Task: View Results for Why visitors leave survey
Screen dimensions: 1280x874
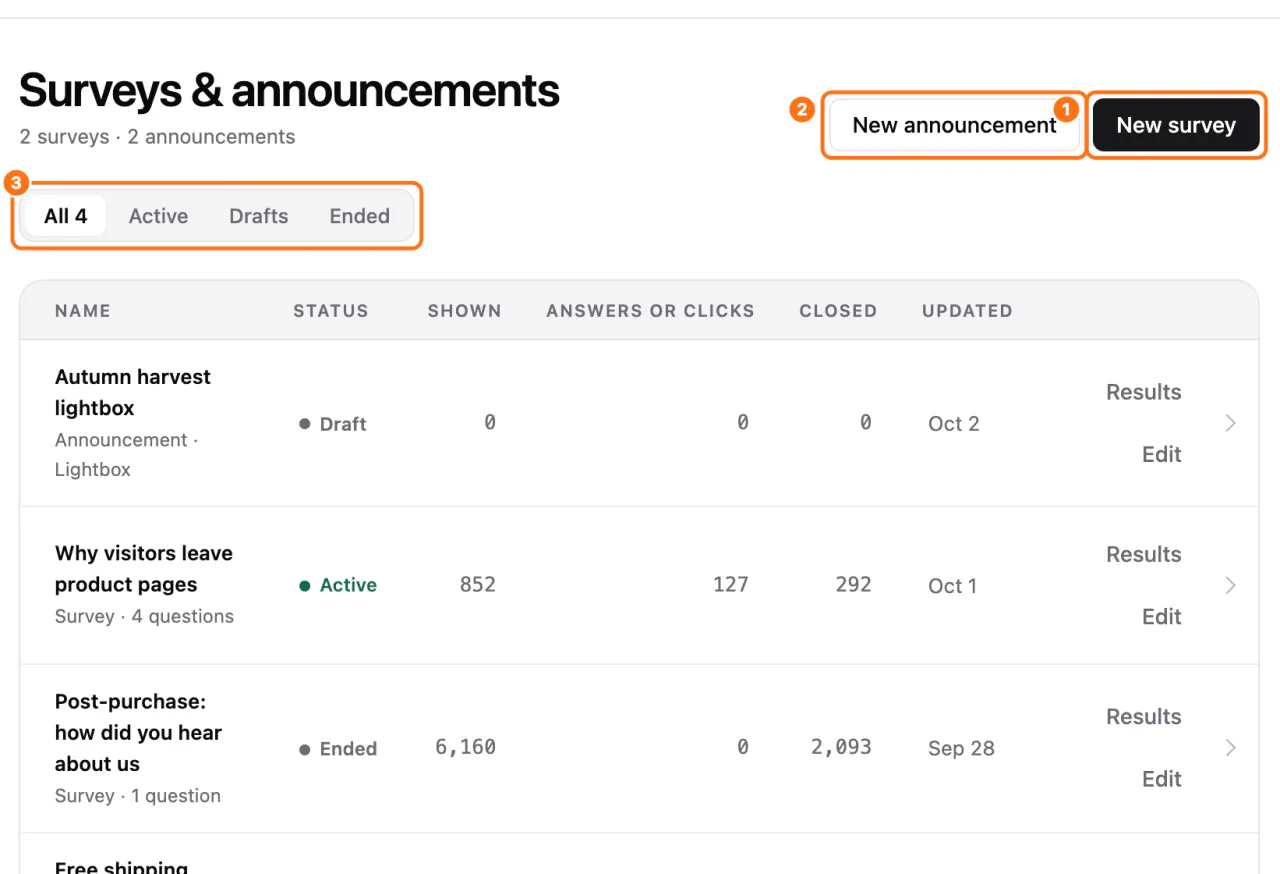Action: (x=1143, y=554)
